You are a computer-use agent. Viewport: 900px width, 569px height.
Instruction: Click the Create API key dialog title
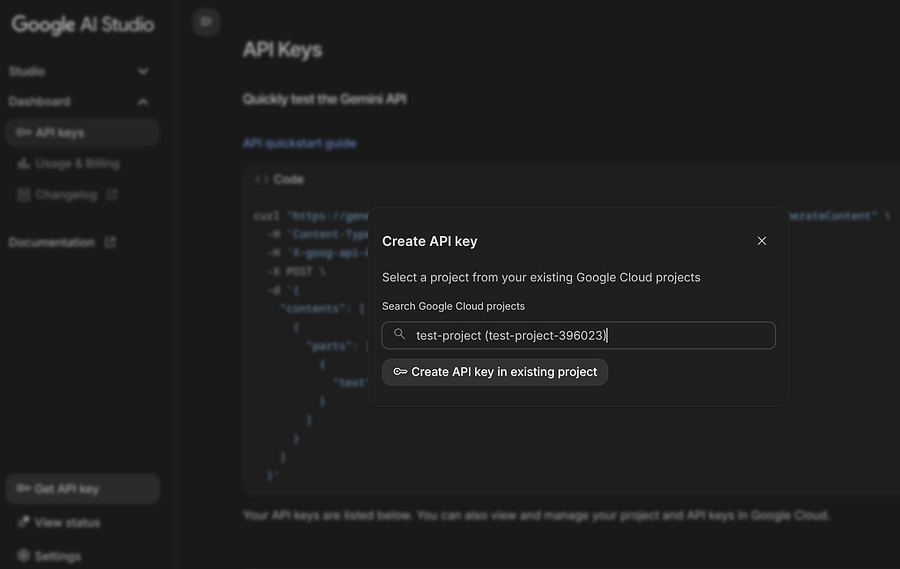click(x=430, y=241)
